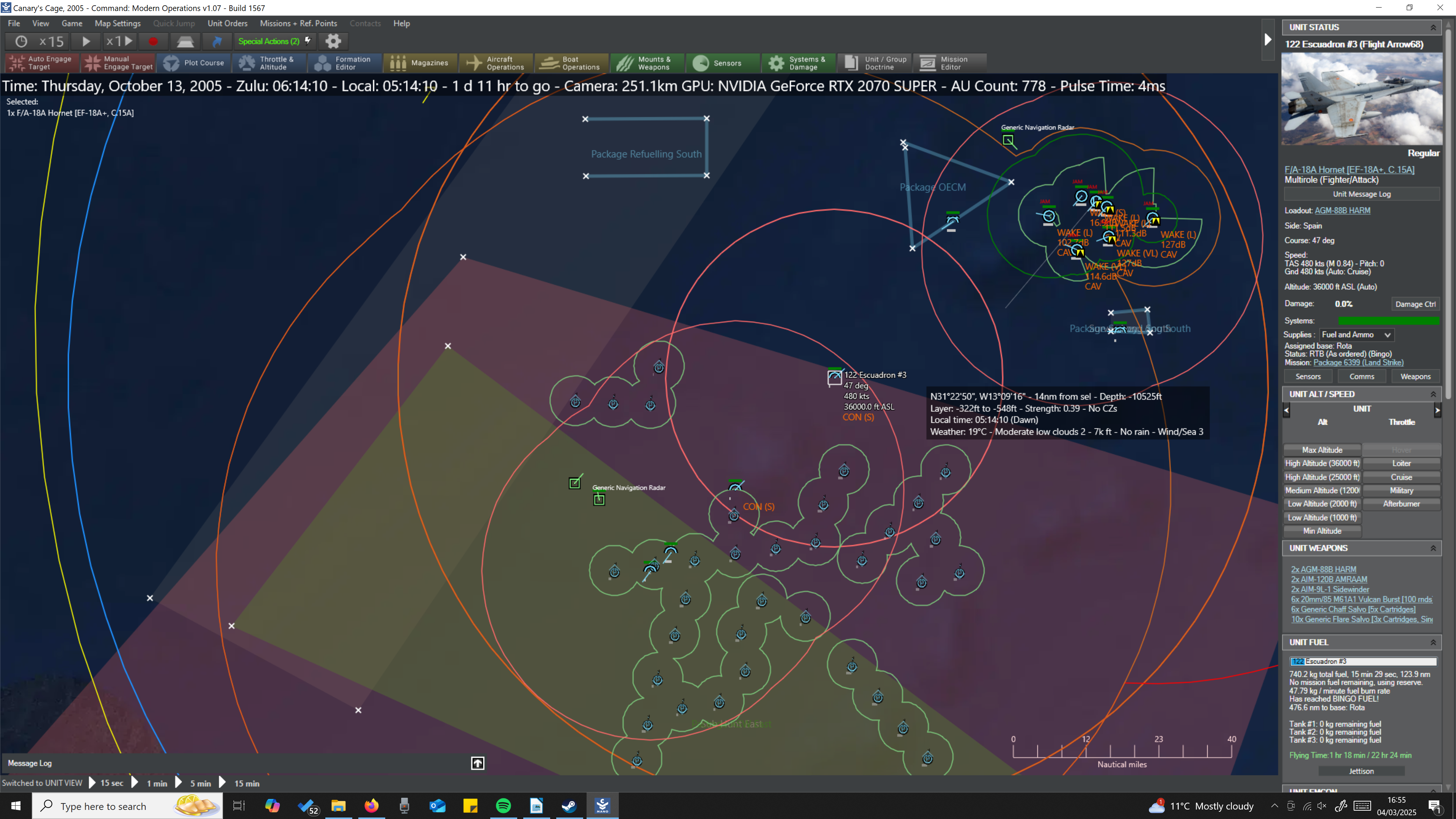
Task: Open the Help menu
Action: [401, 23]
